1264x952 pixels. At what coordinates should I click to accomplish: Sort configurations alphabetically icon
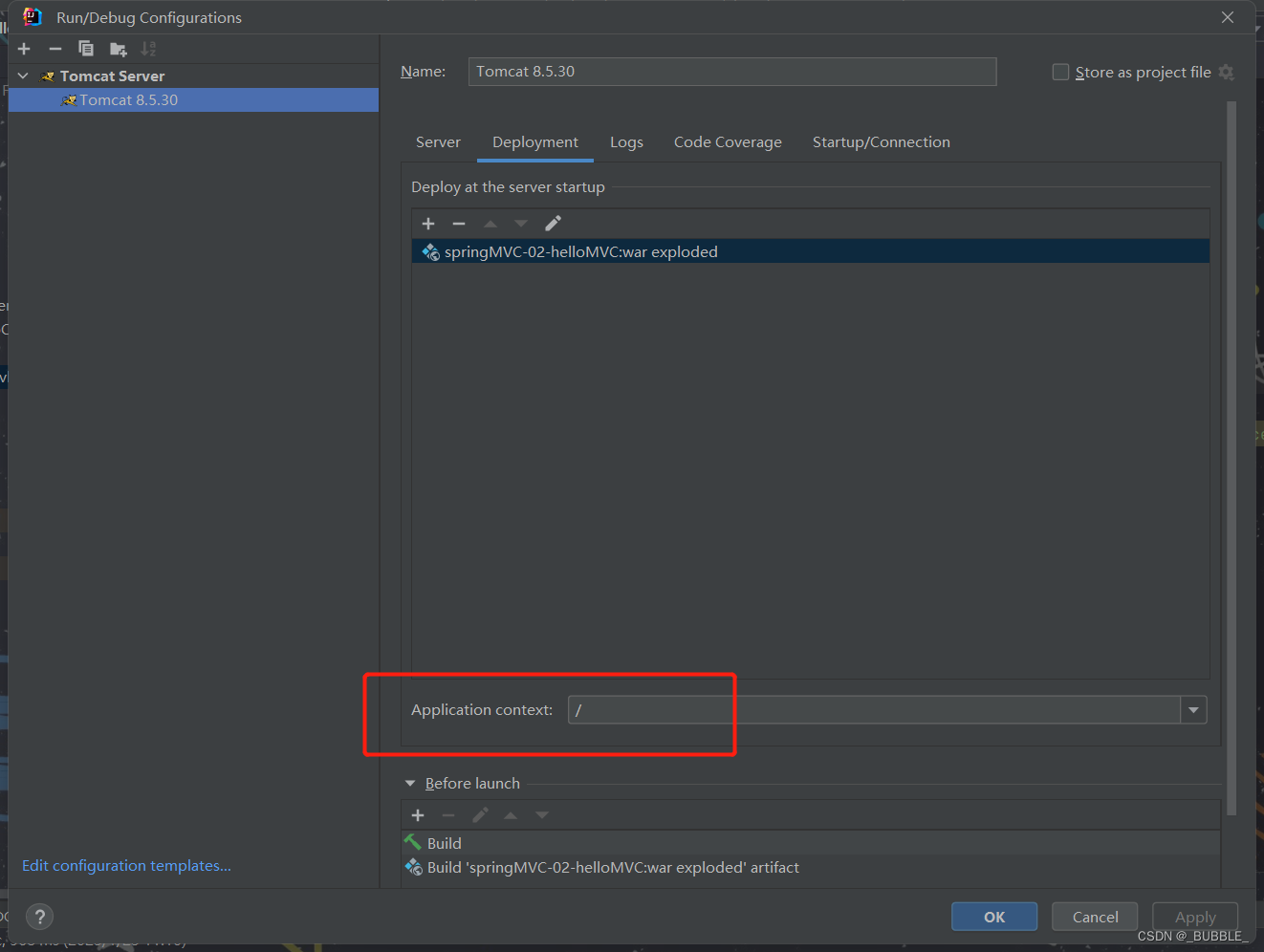pos(148,49)
